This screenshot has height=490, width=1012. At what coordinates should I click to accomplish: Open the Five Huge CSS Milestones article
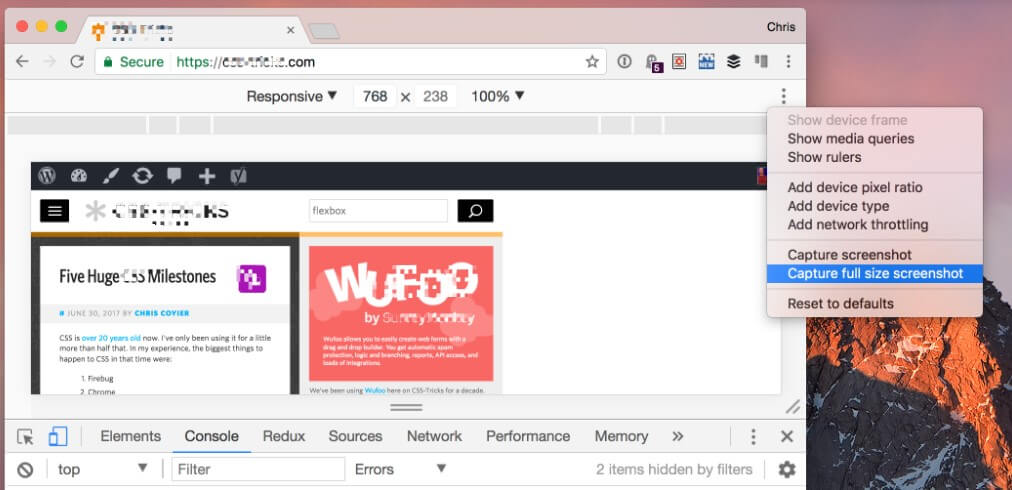point(137,276)
